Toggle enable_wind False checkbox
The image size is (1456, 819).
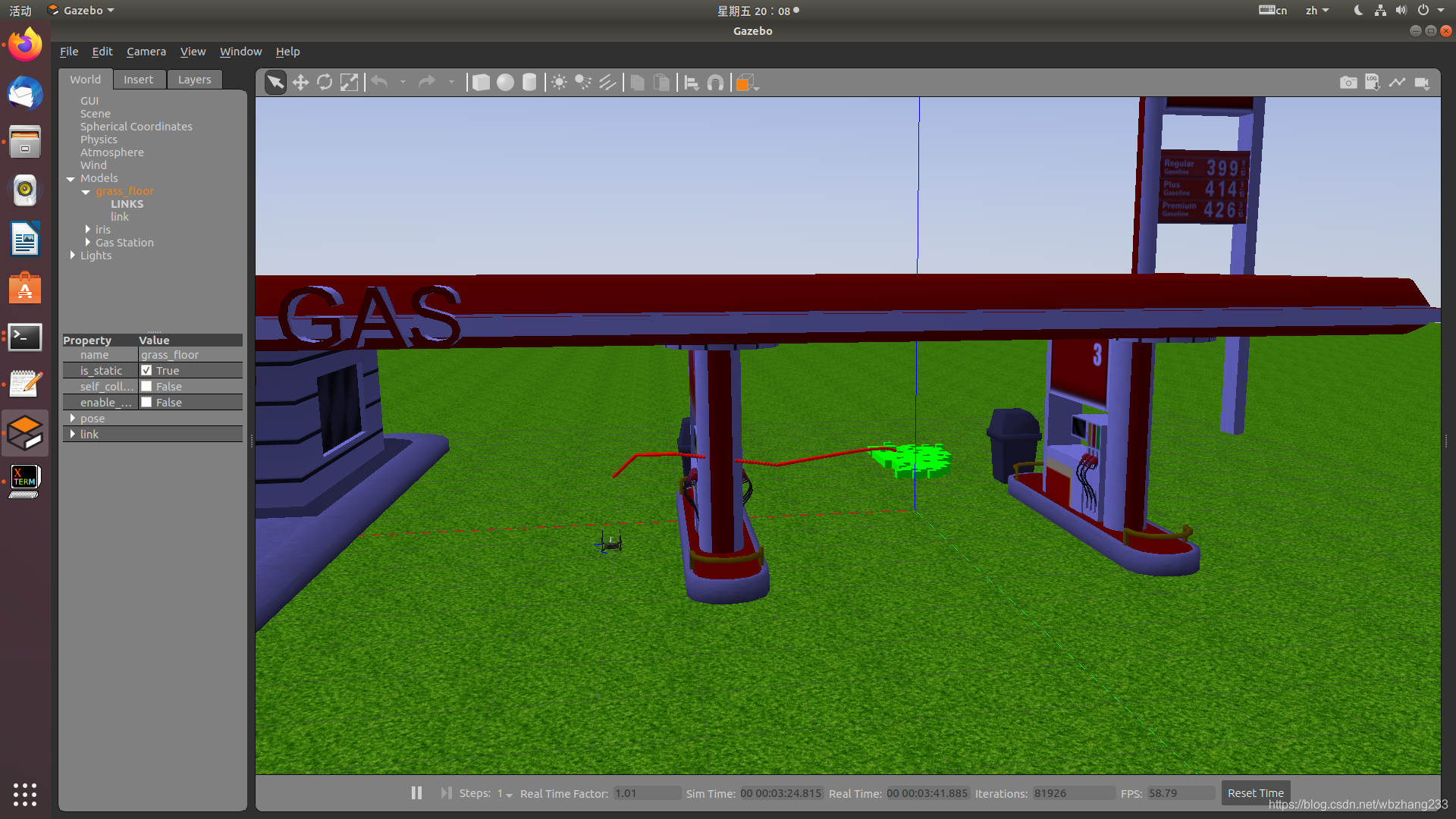[147, 402]
